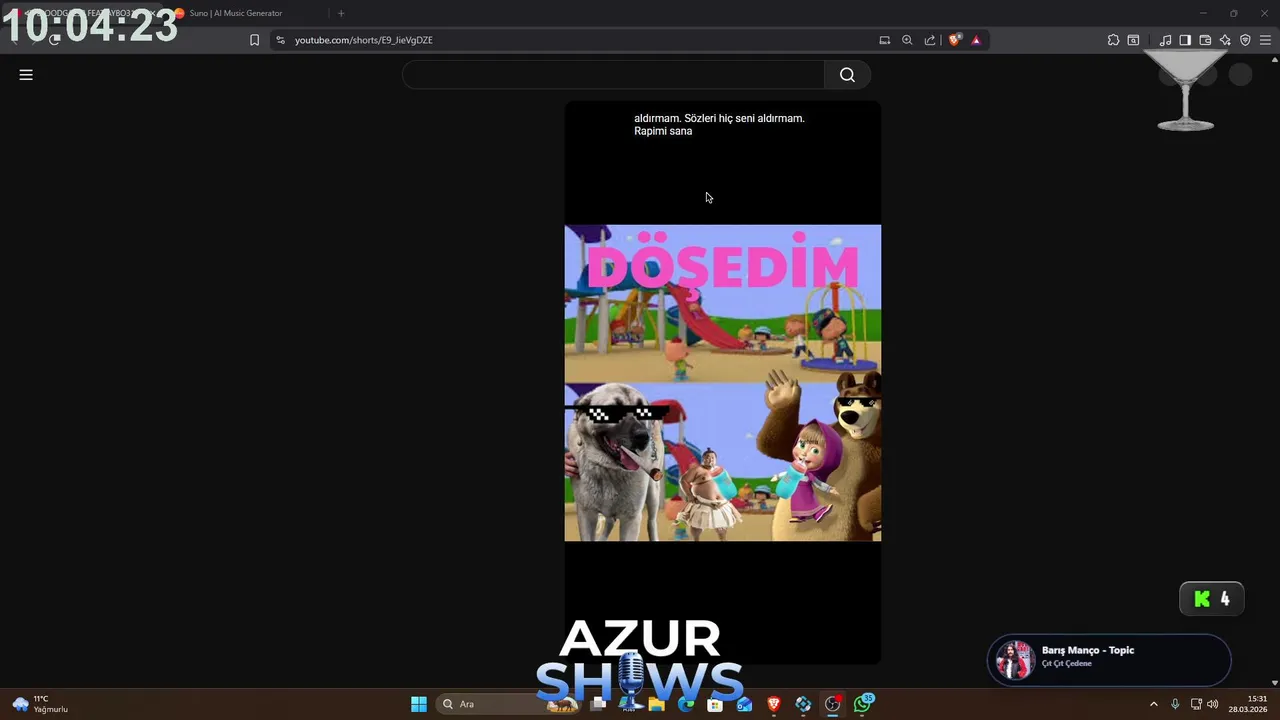The width and height of the screenshot is (1280, 720).
Task: Open the blue hexagon taskbar app
Action: coord(803,704)
